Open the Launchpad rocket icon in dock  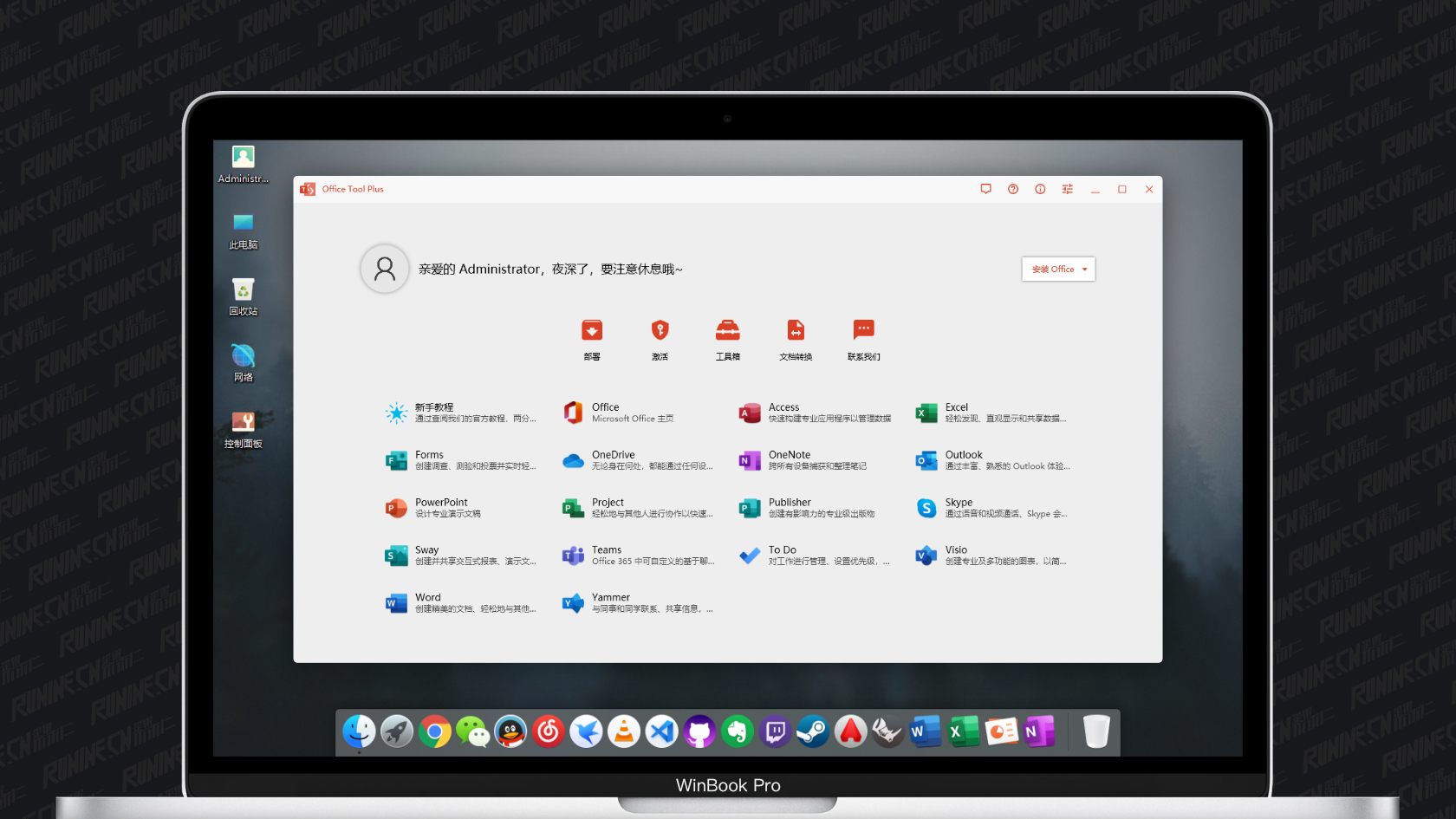397,731
